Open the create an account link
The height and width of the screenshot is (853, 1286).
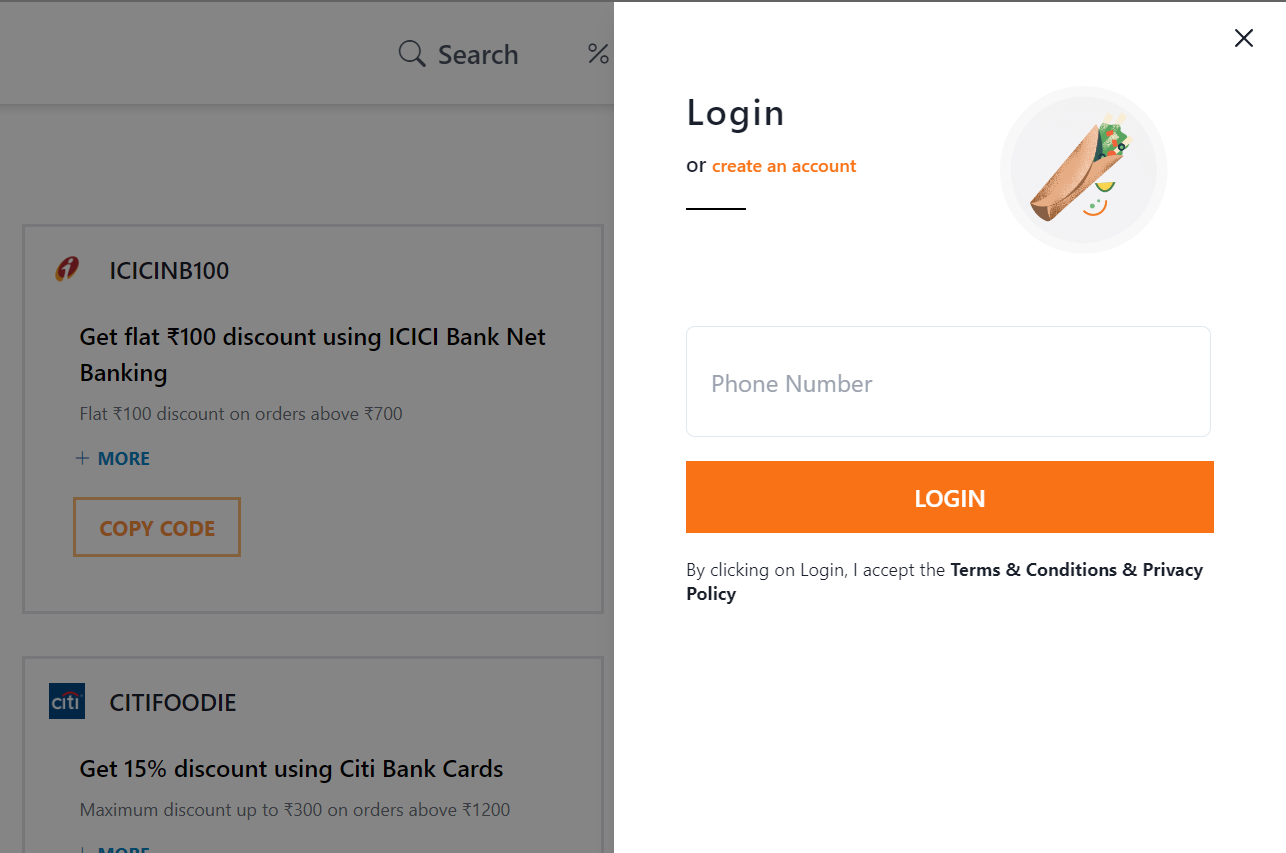(x=784, y=166)
